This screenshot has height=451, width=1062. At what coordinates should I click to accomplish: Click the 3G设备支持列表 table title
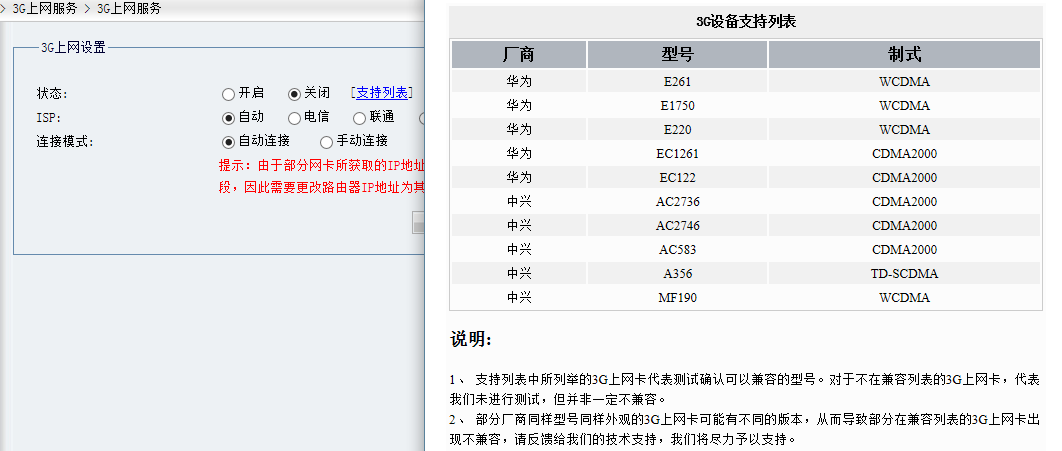tap(745, 22)
